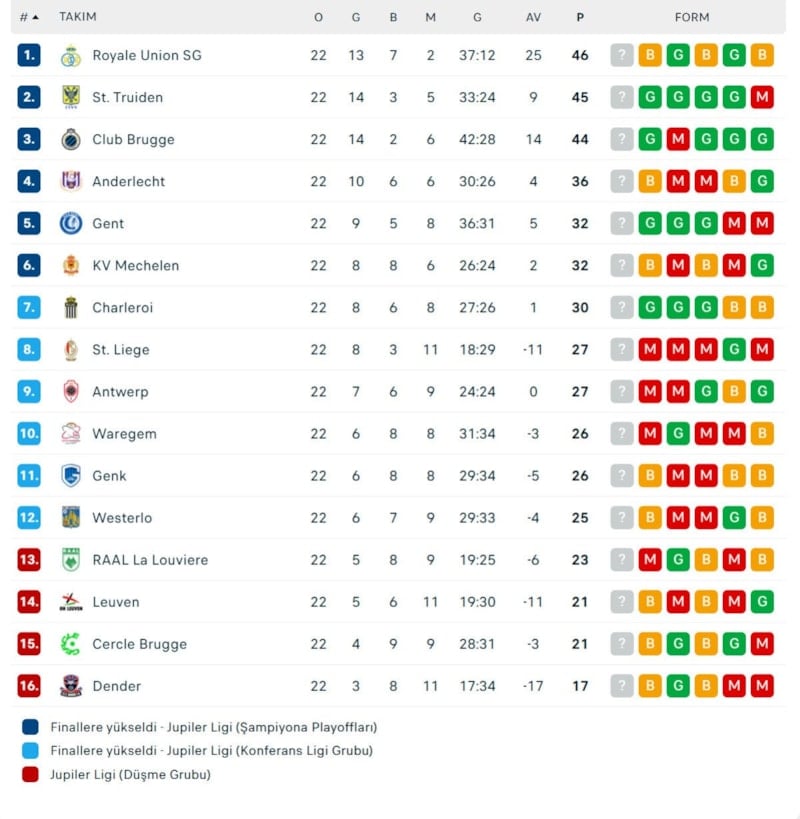Click Royale Union SG's gray question-mark form box
This screenshot has width=800, height=819.
(622, 56)
